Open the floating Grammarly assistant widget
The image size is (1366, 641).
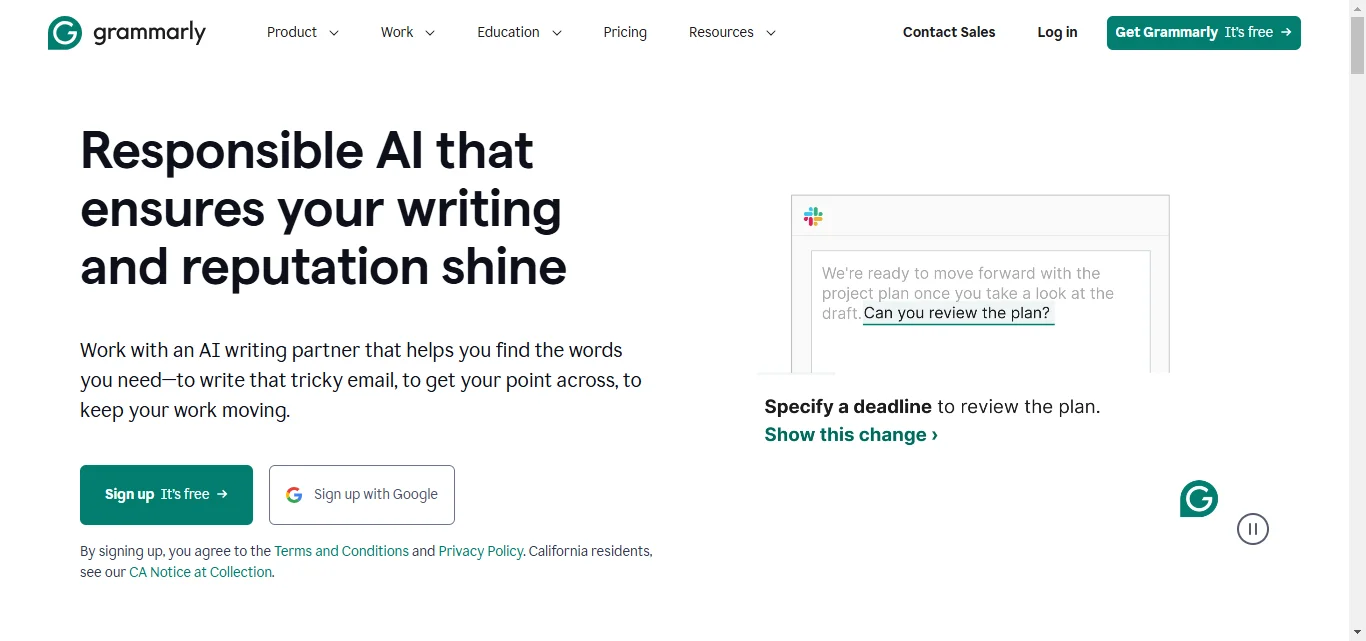pyautogui.click(x=1198, y=498)
